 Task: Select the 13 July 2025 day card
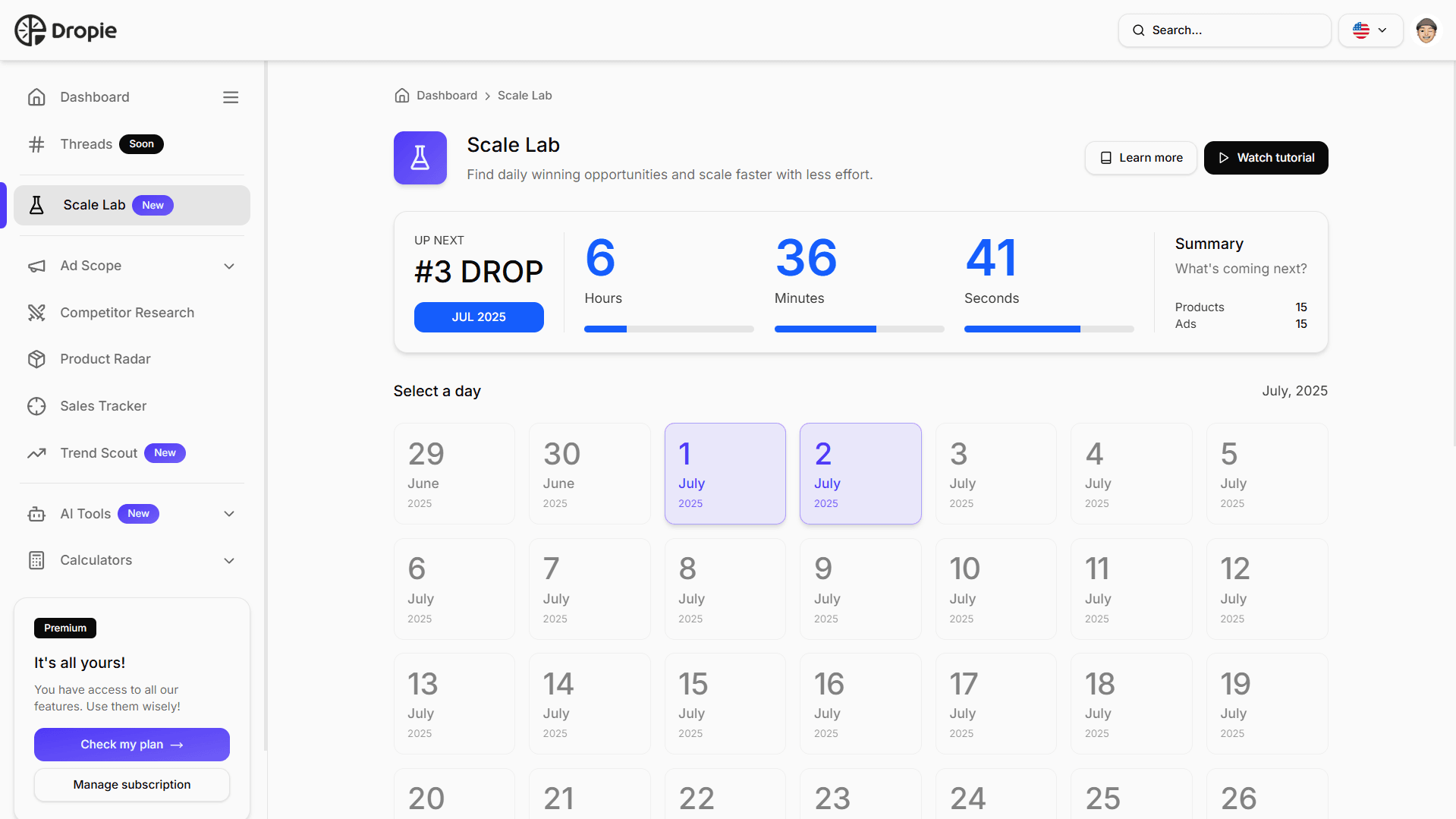(454, 704)
